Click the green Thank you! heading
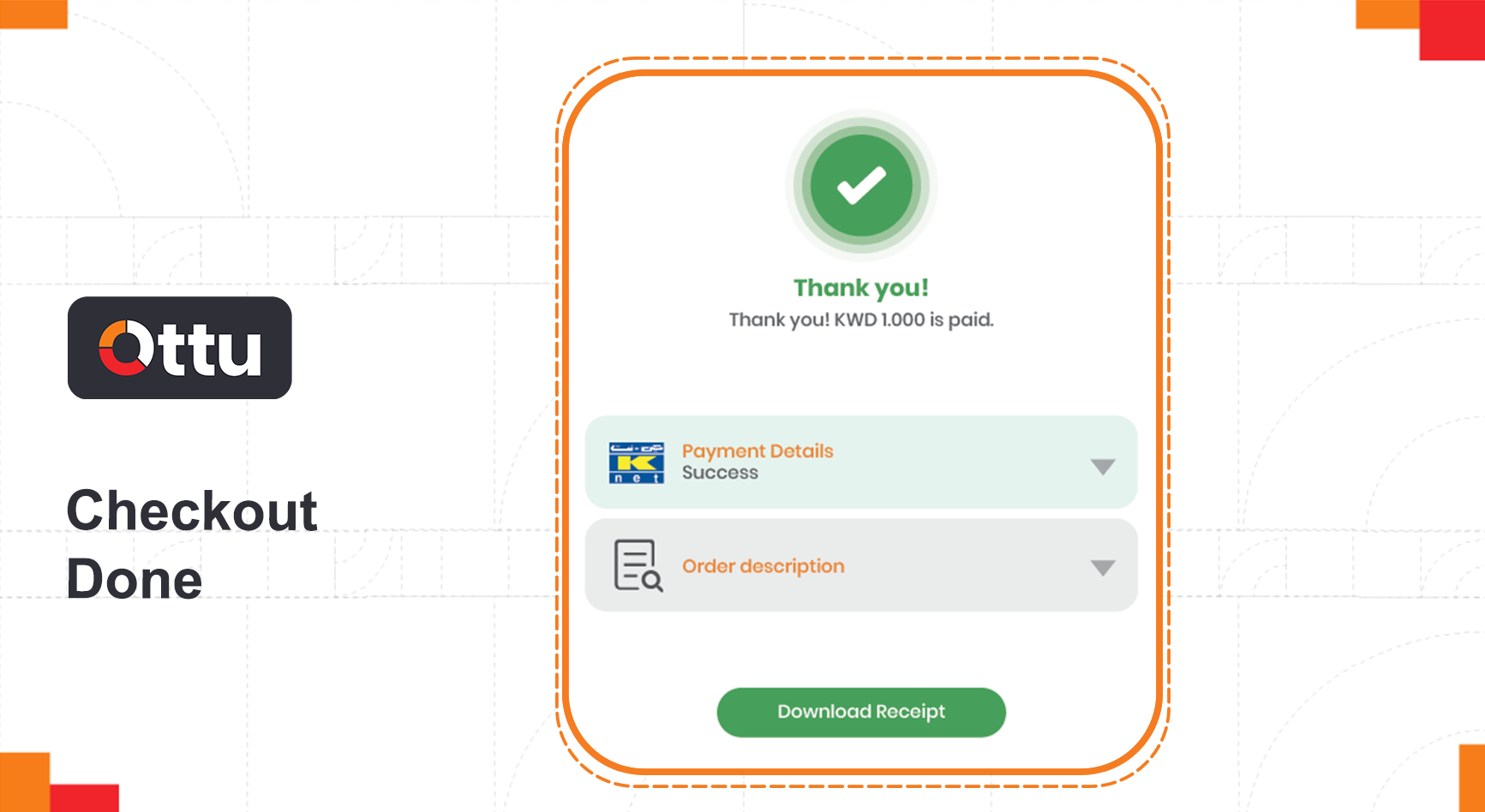This screenshot has height=812, width=1485. coord(861,288)
